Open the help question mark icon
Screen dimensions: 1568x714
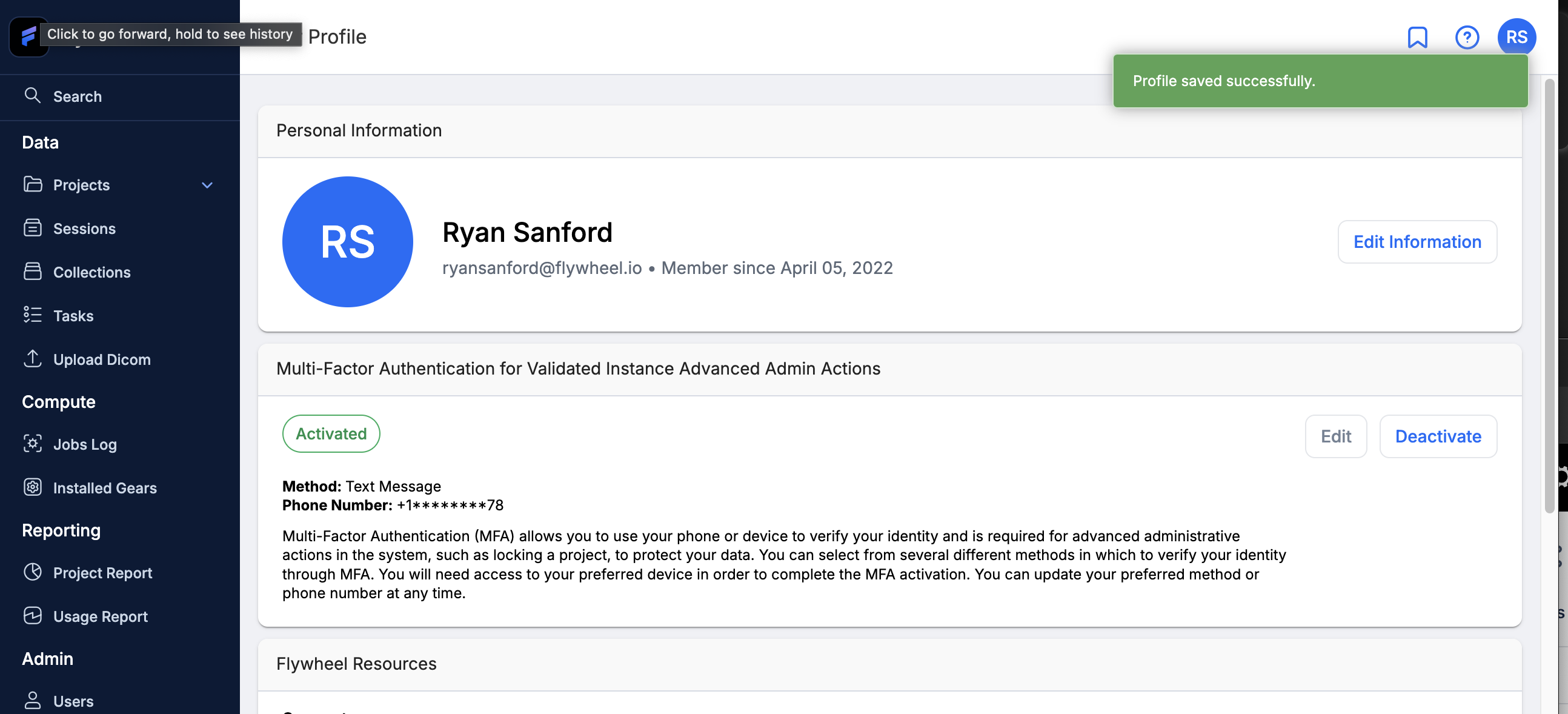coord(1467,37)
